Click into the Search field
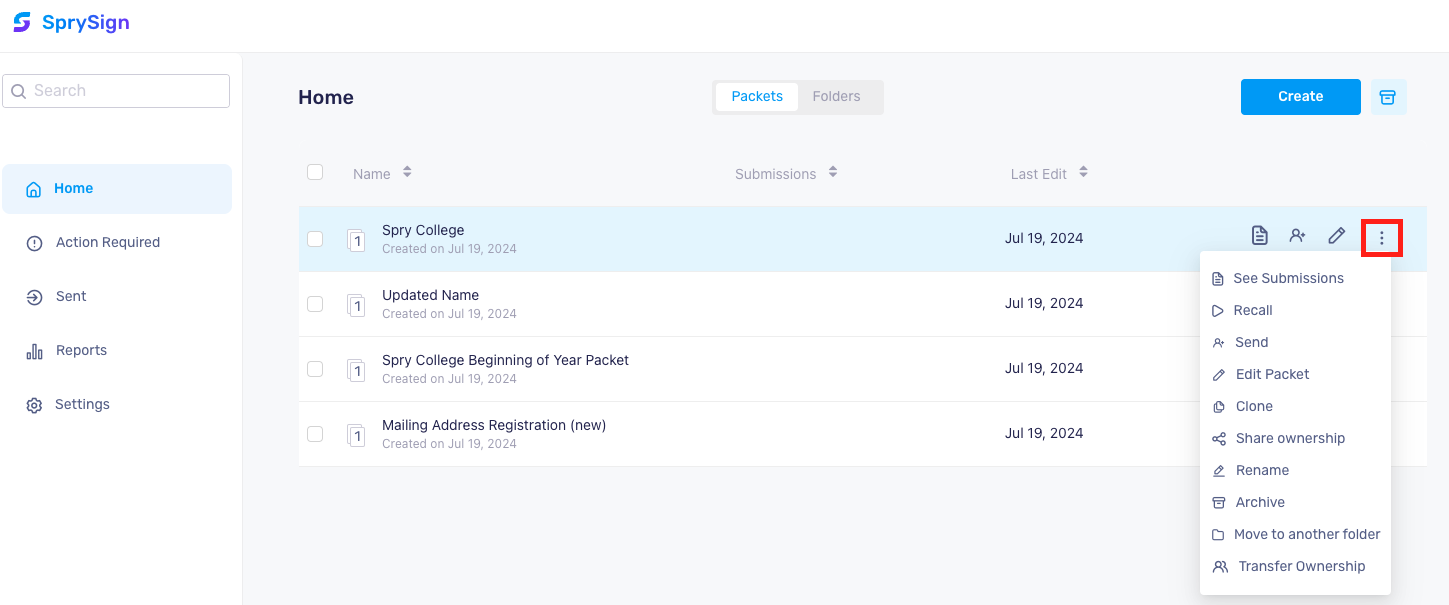Image resolution: width=1449 pixels, height=605 pixels. tap(116, 91)
